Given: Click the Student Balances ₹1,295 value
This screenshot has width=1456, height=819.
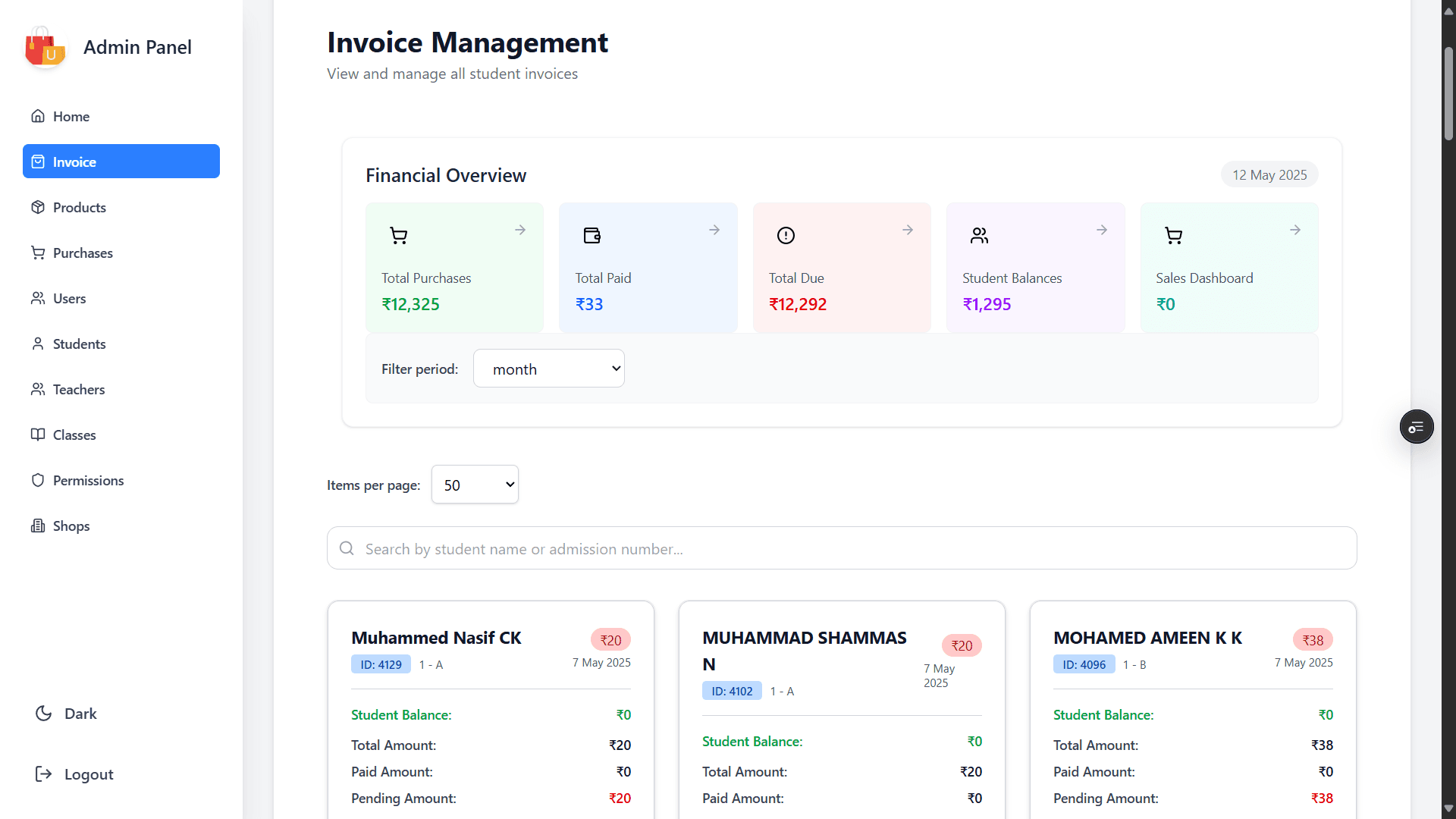Looking at the screenshot, I should tap(987, 304).
